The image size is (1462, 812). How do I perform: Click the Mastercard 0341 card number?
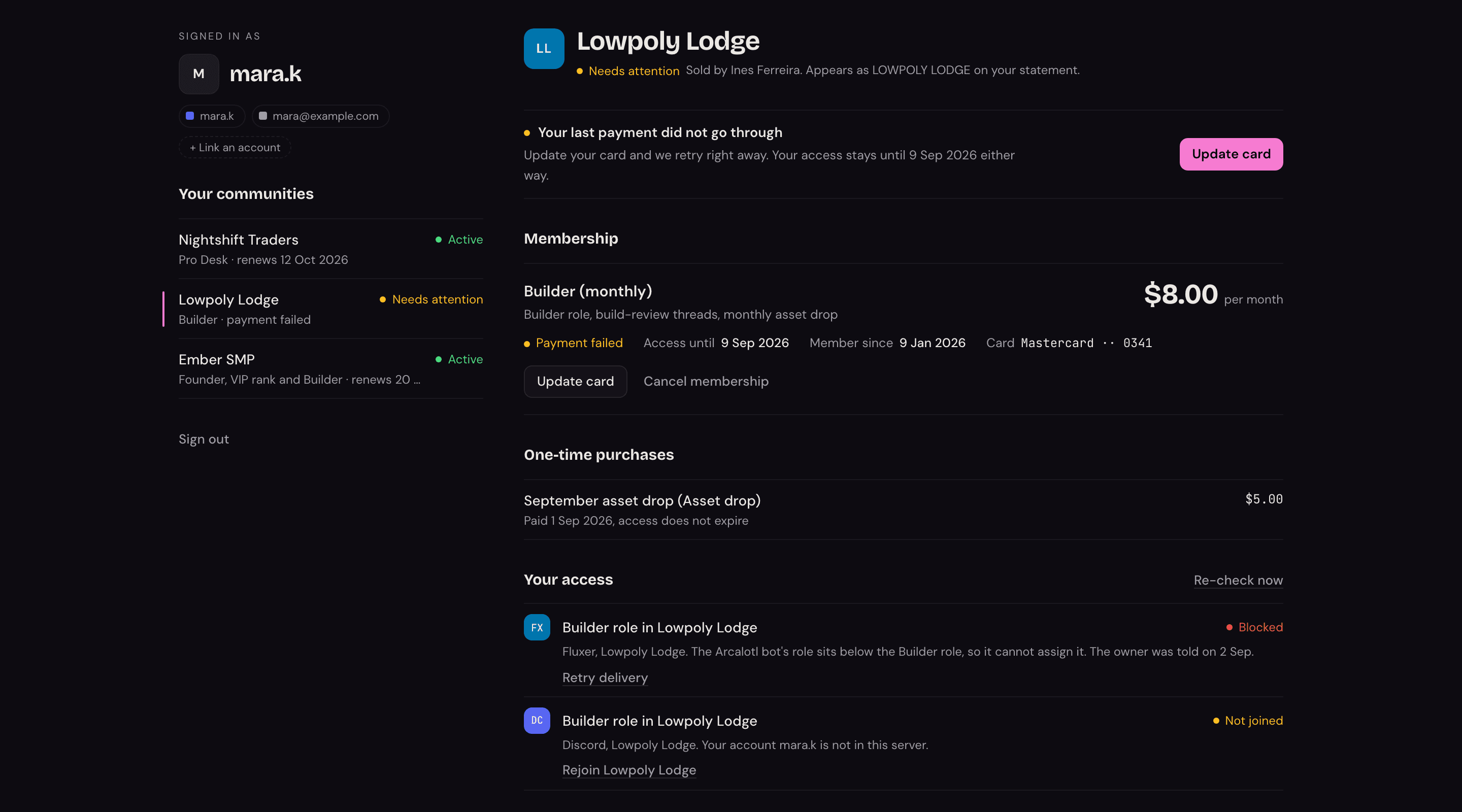pos(1086,343)
